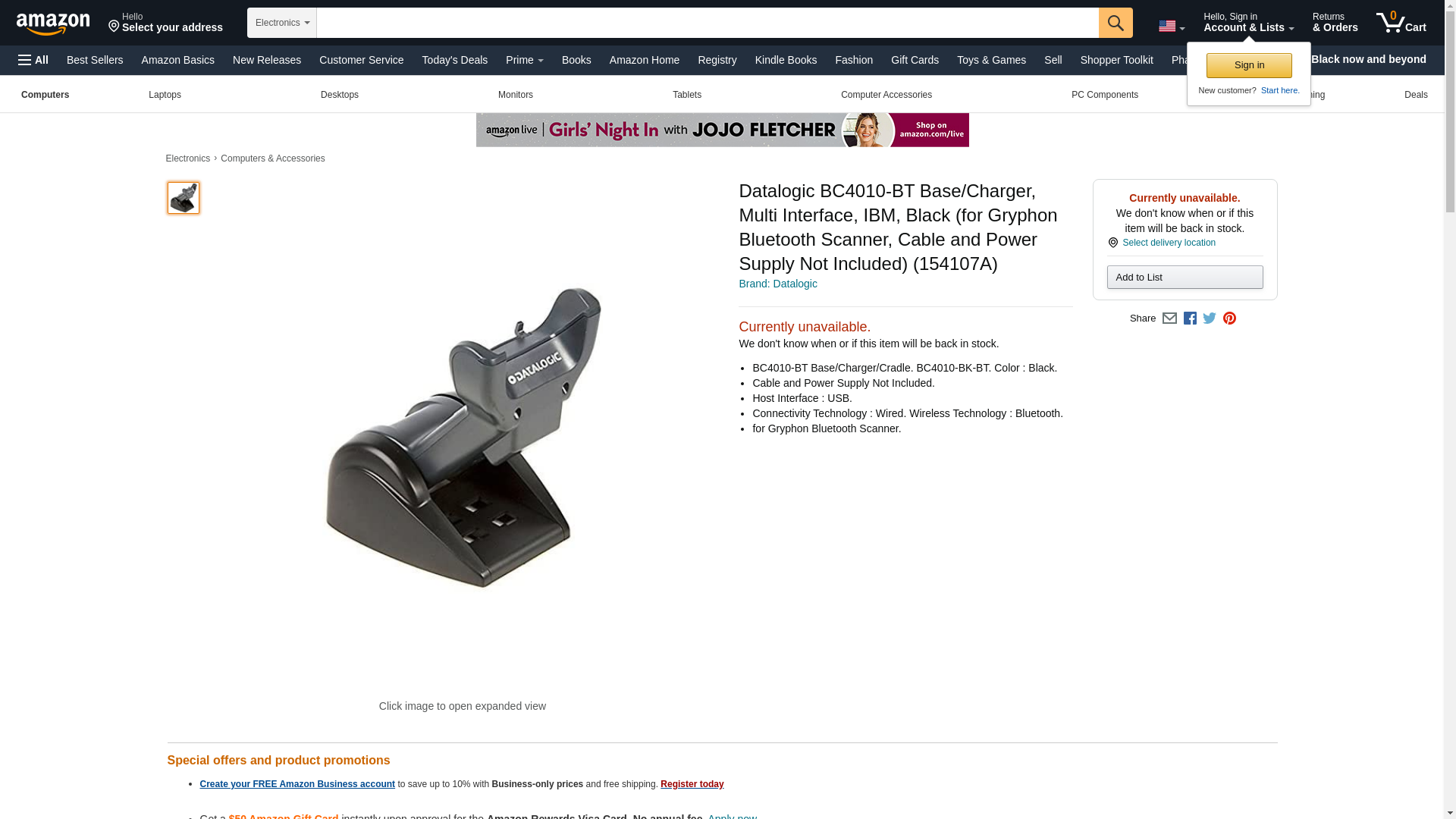The image size is (1456, 819).
Task: Share the product on Twitter
Action: 1210,318
